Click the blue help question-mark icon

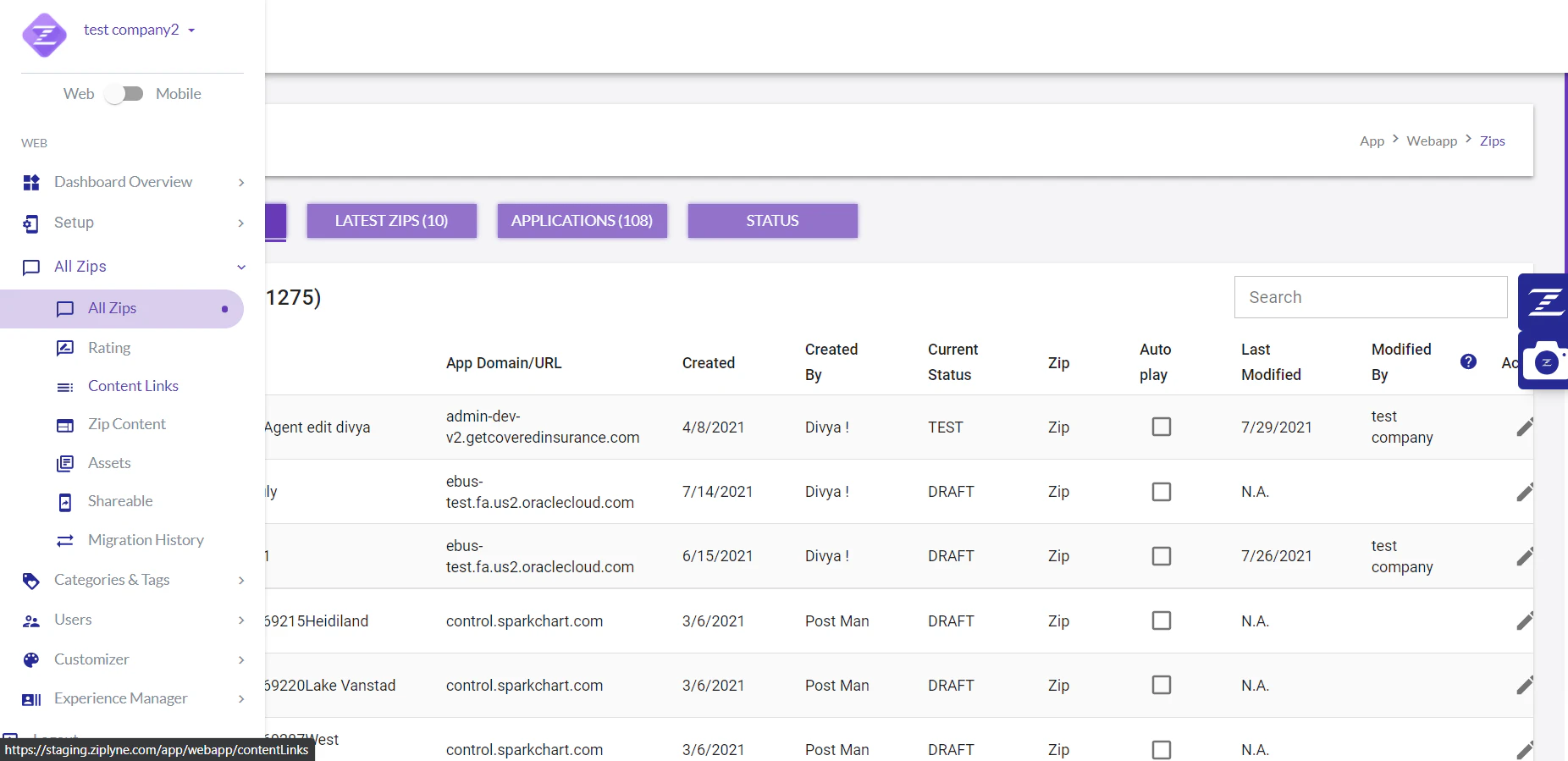point(1469,361)
